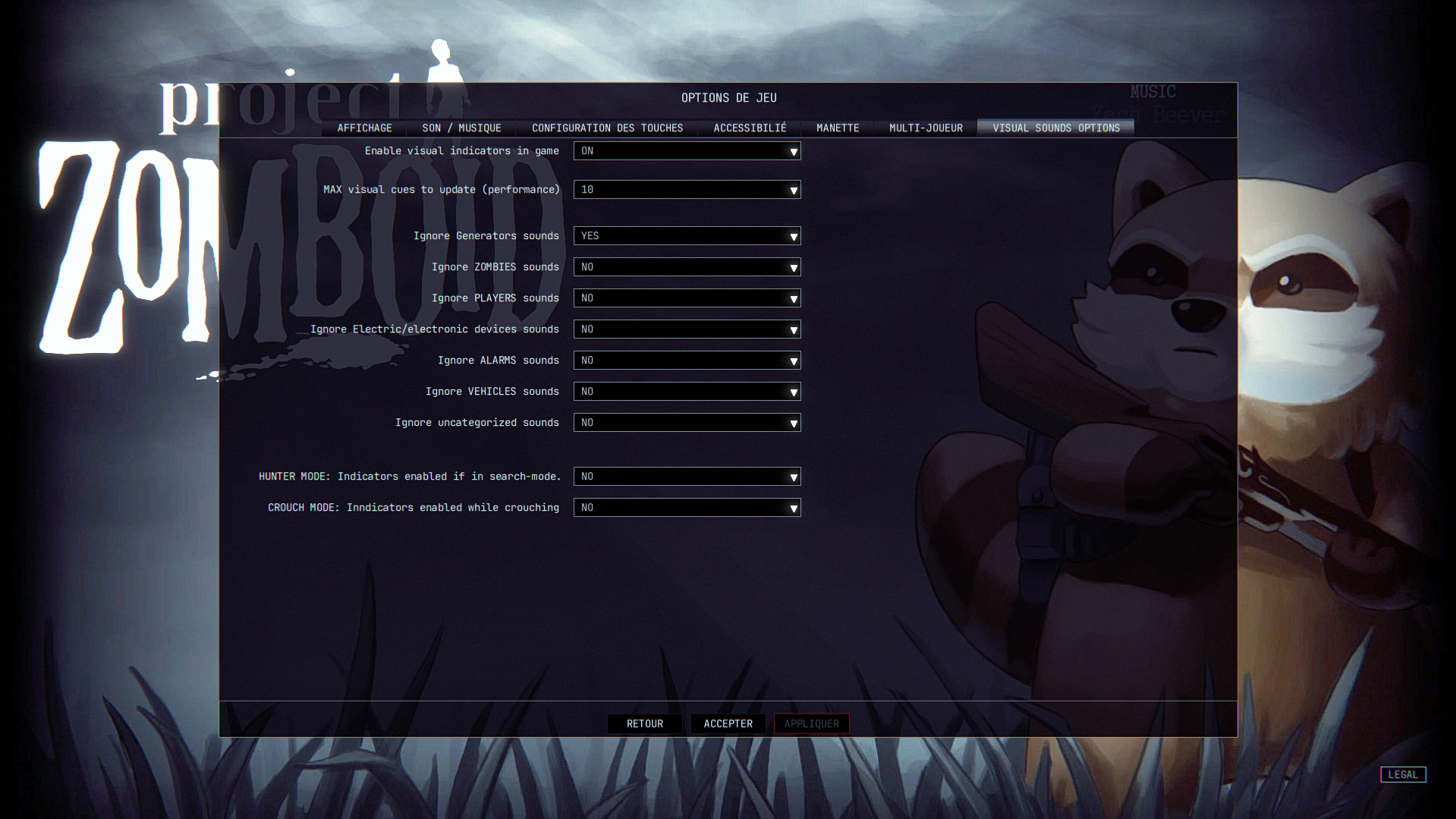Click the 'OPTIONS DE JEU' title text
This screenshot has width=1456, height=819.
pyautogui.click(x=729, y=98)
